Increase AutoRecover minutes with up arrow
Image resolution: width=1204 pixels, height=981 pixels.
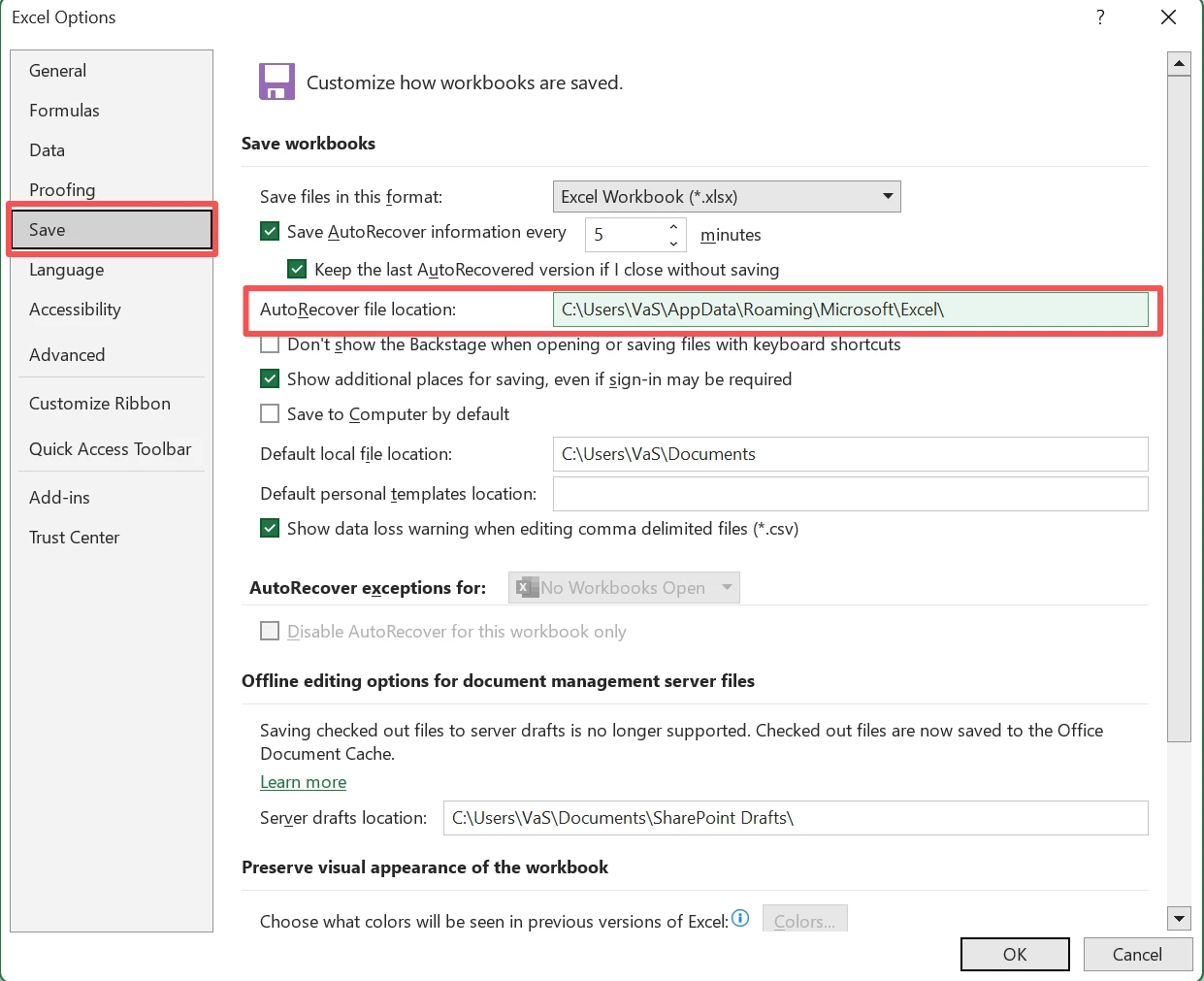pyautogui.click(x=673, y=227)
